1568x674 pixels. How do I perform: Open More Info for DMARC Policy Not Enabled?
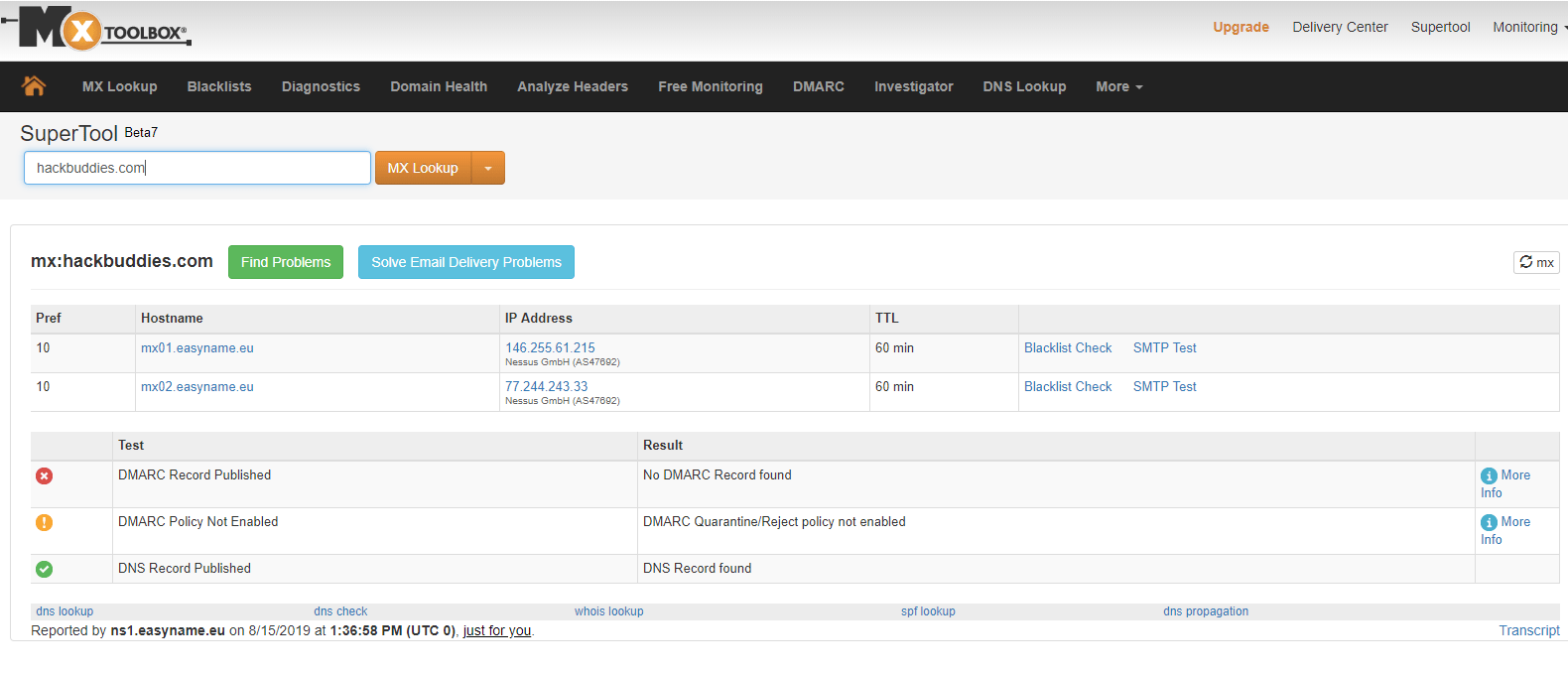(x=1505, y=530)
